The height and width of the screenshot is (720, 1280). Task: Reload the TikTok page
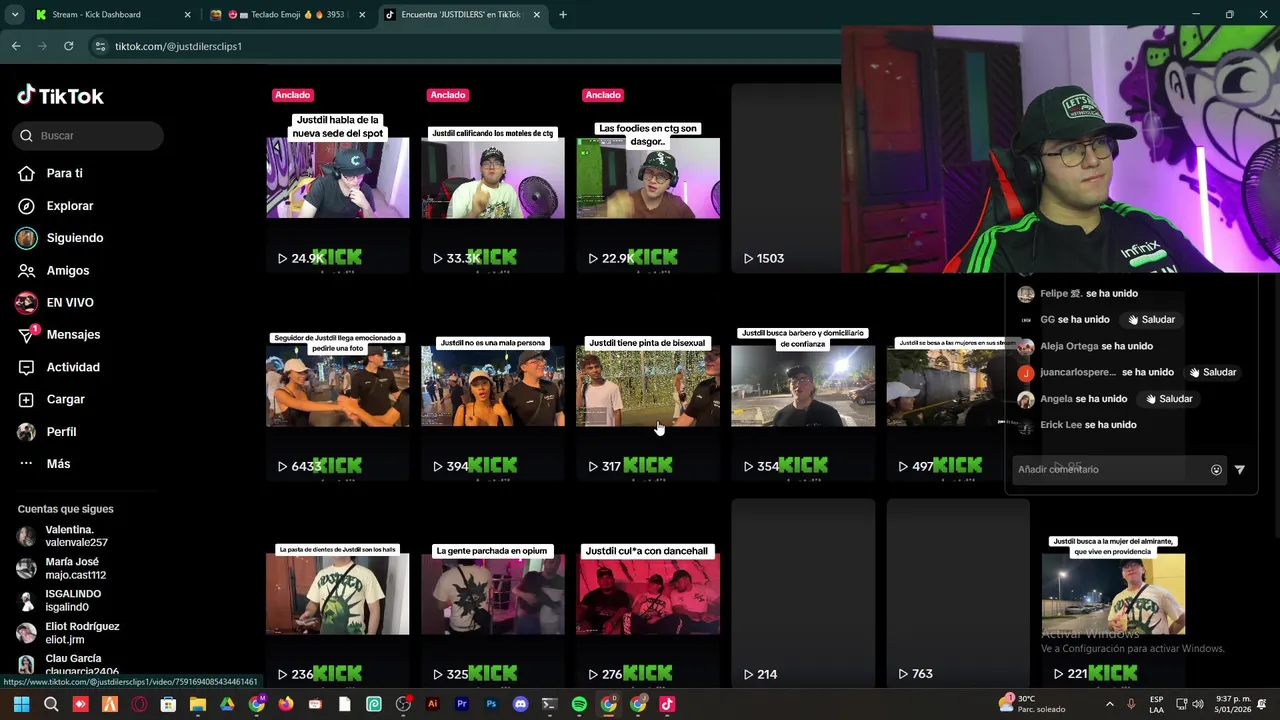(x=68, y=46)
